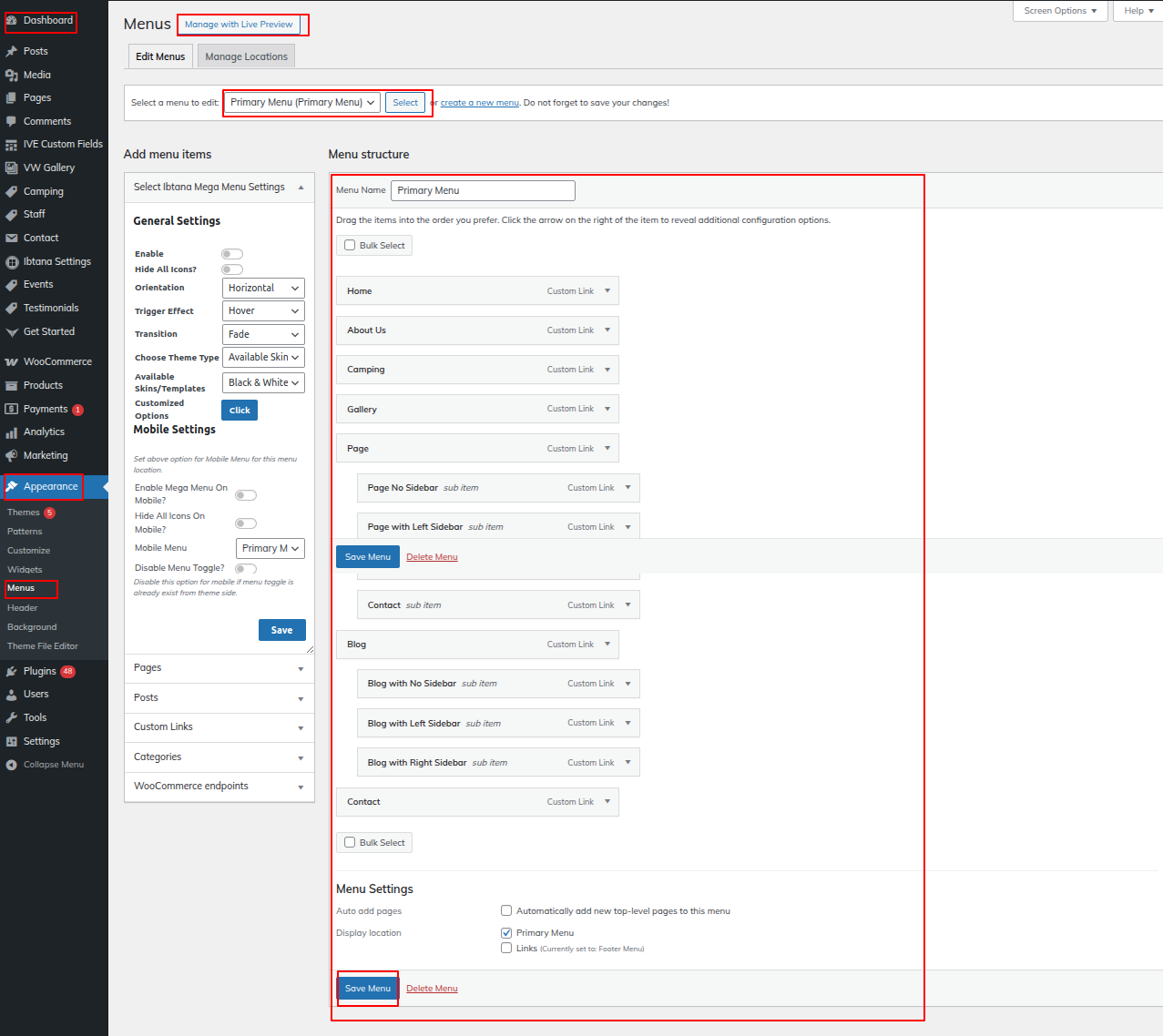Click the blue Save Menu button at bottom
The width and height of the screenshot is (1163, 1036).
(x=368, y=989)
